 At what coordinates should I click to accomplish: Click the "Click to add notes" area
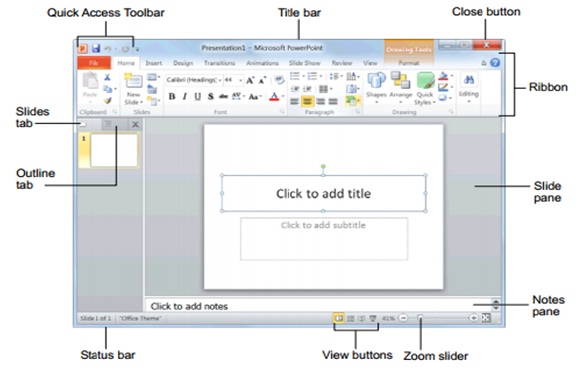coord(318,306)
